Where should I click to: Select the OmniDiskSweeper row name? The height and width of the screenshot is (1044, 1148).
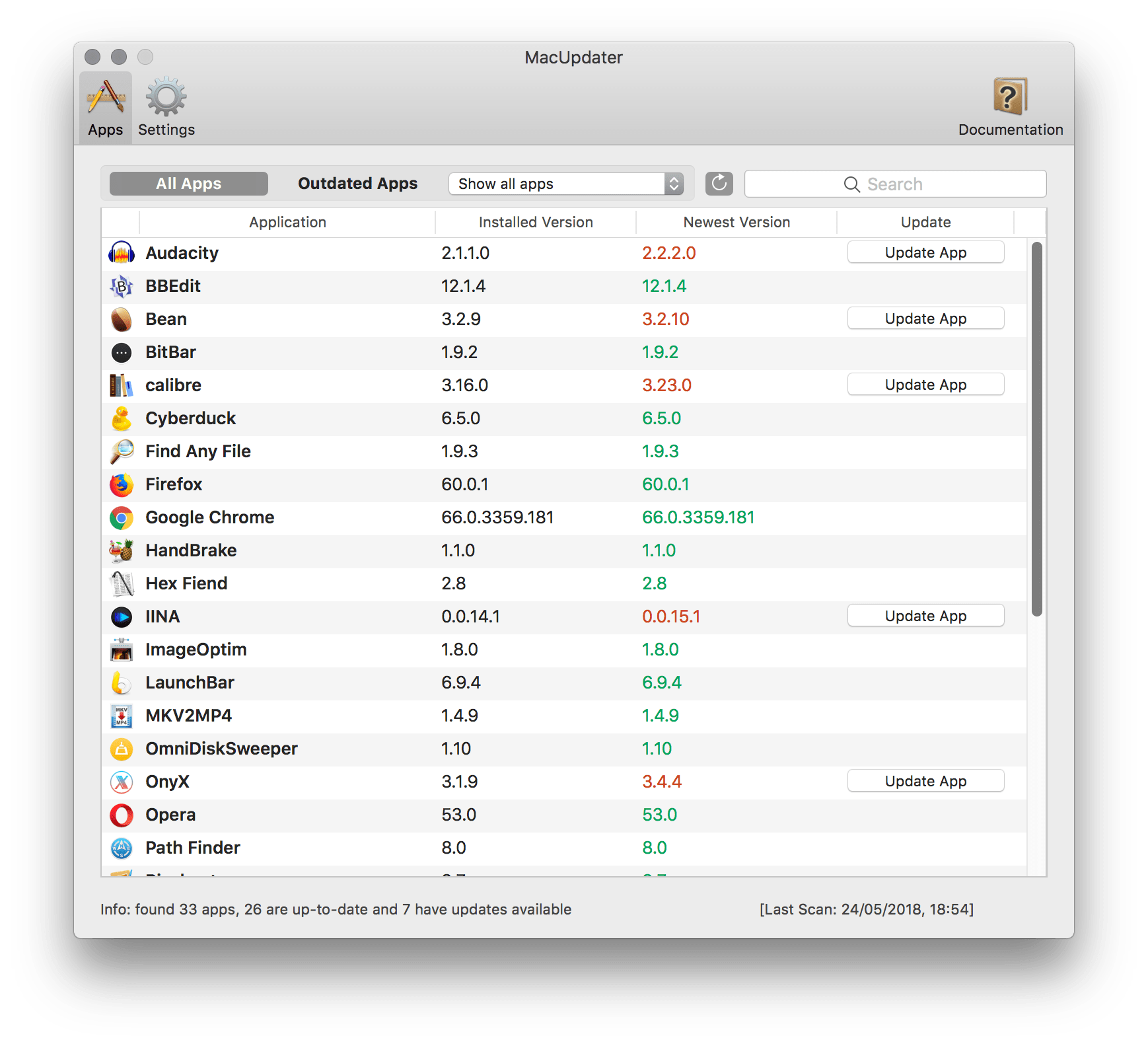tap(221, 749)
